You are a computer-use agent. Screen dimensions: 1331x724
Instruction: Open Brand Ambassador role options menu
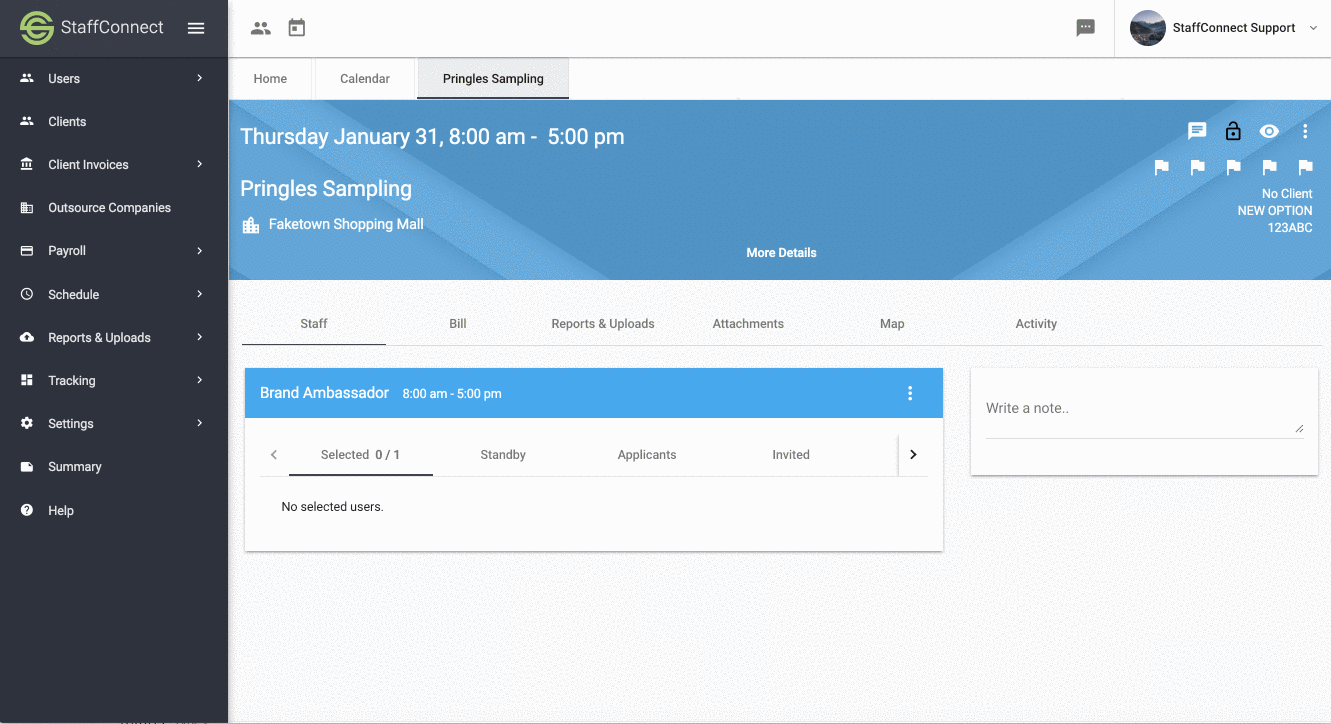click(x=910, y=393)
